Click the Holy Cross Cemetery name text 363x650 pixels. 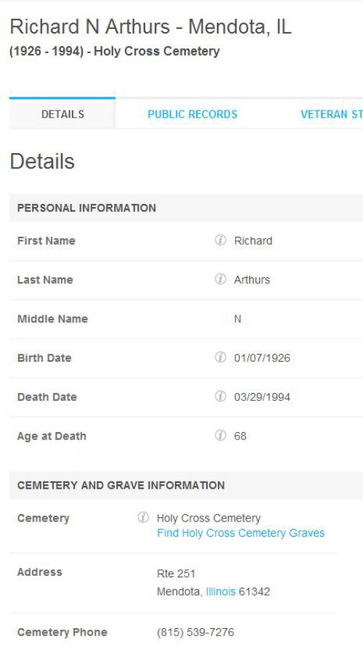(x=208, y=518)
